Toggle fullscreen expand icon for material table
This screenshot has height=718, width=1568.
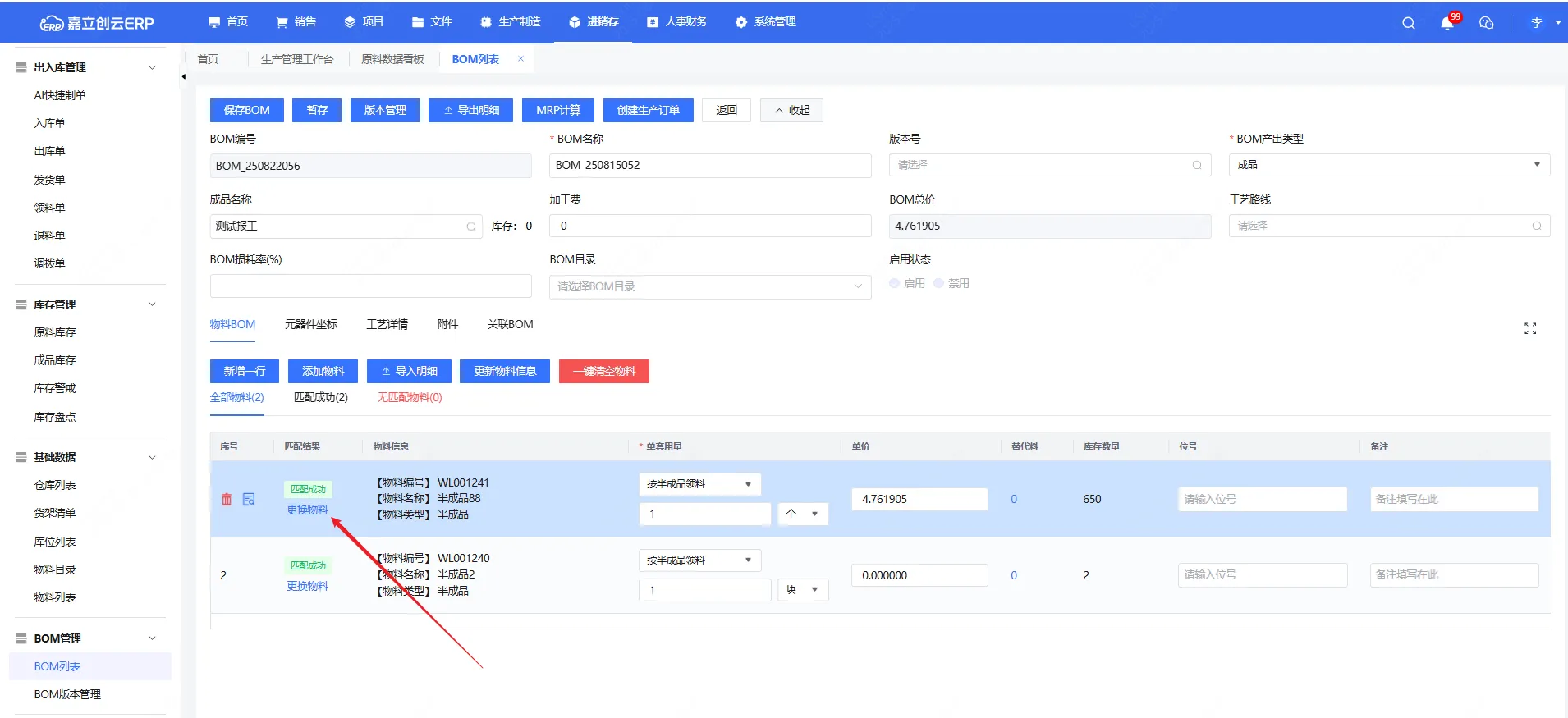pos(1529,328)
